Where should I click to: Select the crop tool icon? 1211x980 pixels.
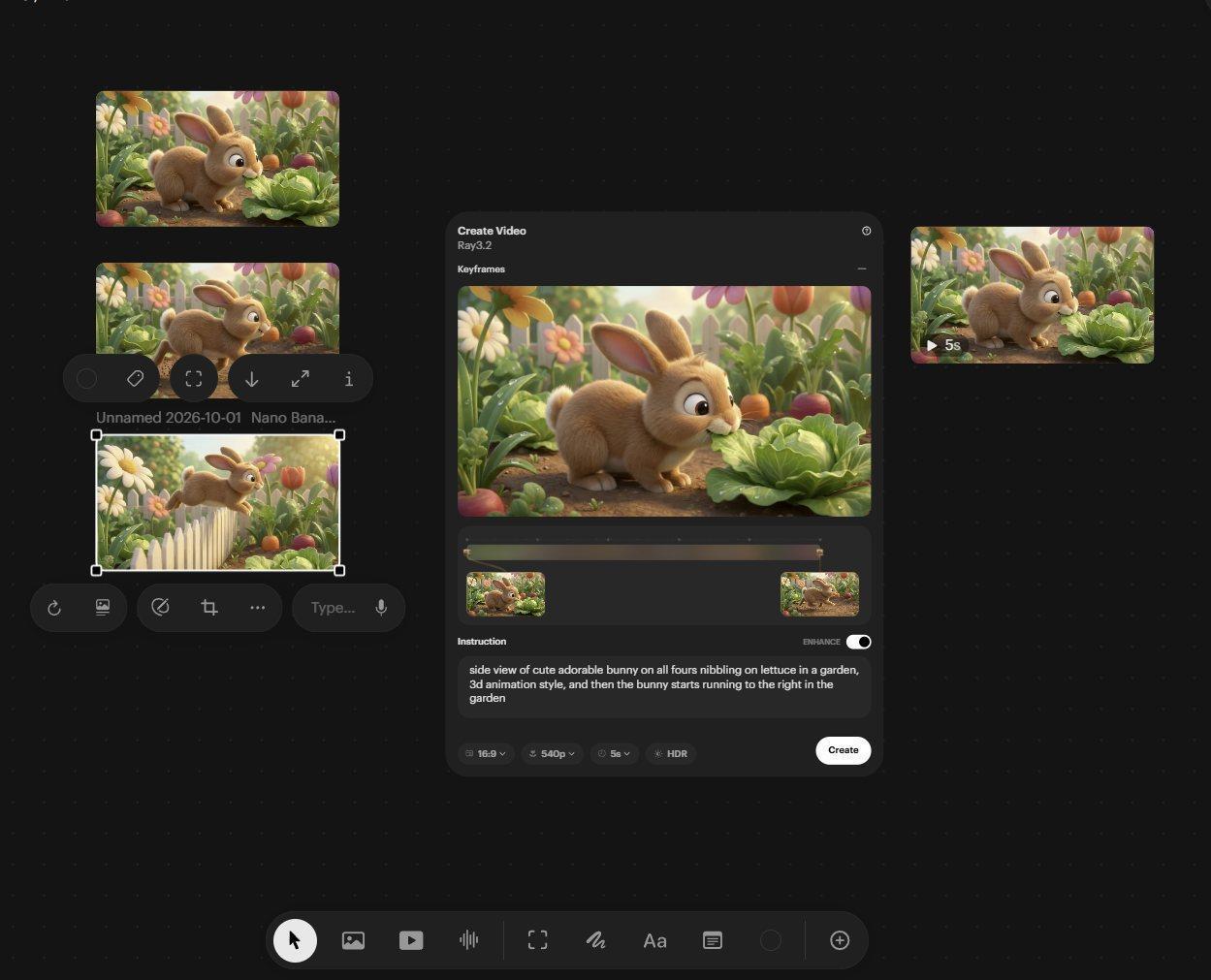coord(209,608)
